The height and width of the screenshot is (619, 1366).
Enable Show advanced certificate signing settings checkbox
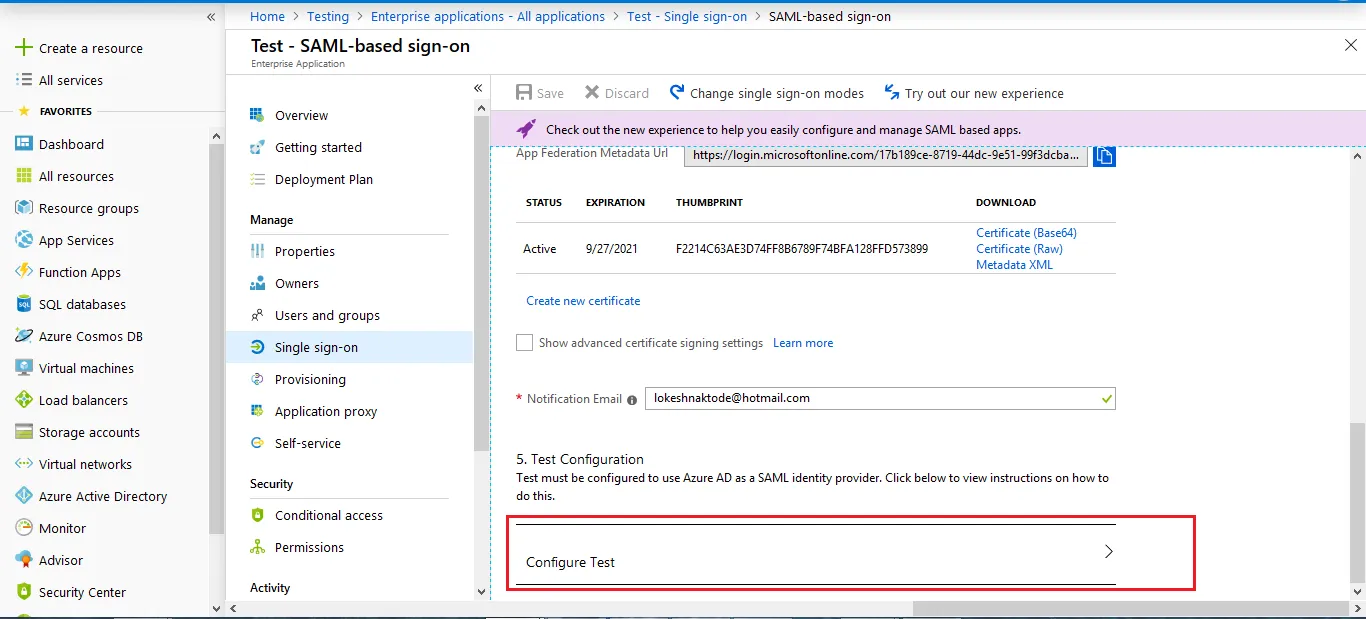point(524,343)
